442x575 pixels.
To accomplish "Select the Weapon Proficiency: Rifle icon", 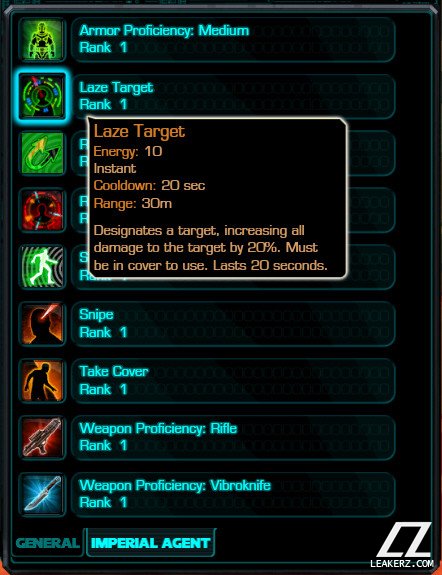I will (42, 437).
